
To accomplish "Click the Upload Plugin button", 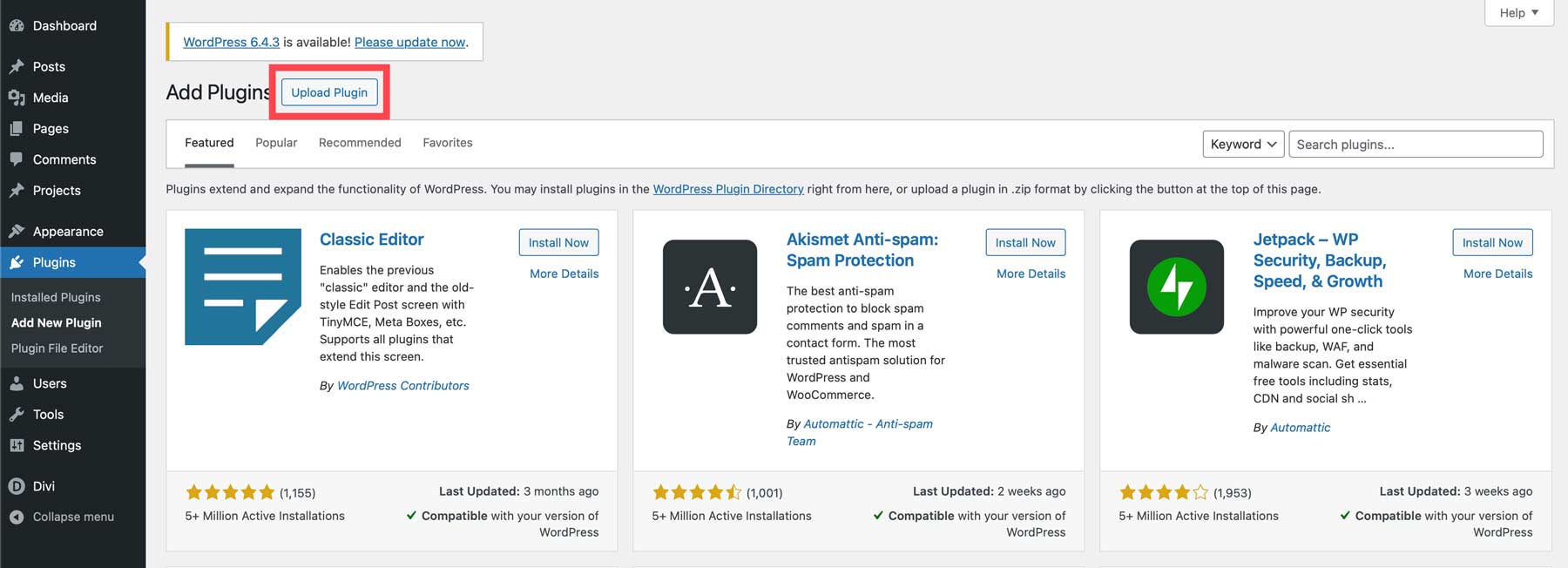I will coord(329,92).
